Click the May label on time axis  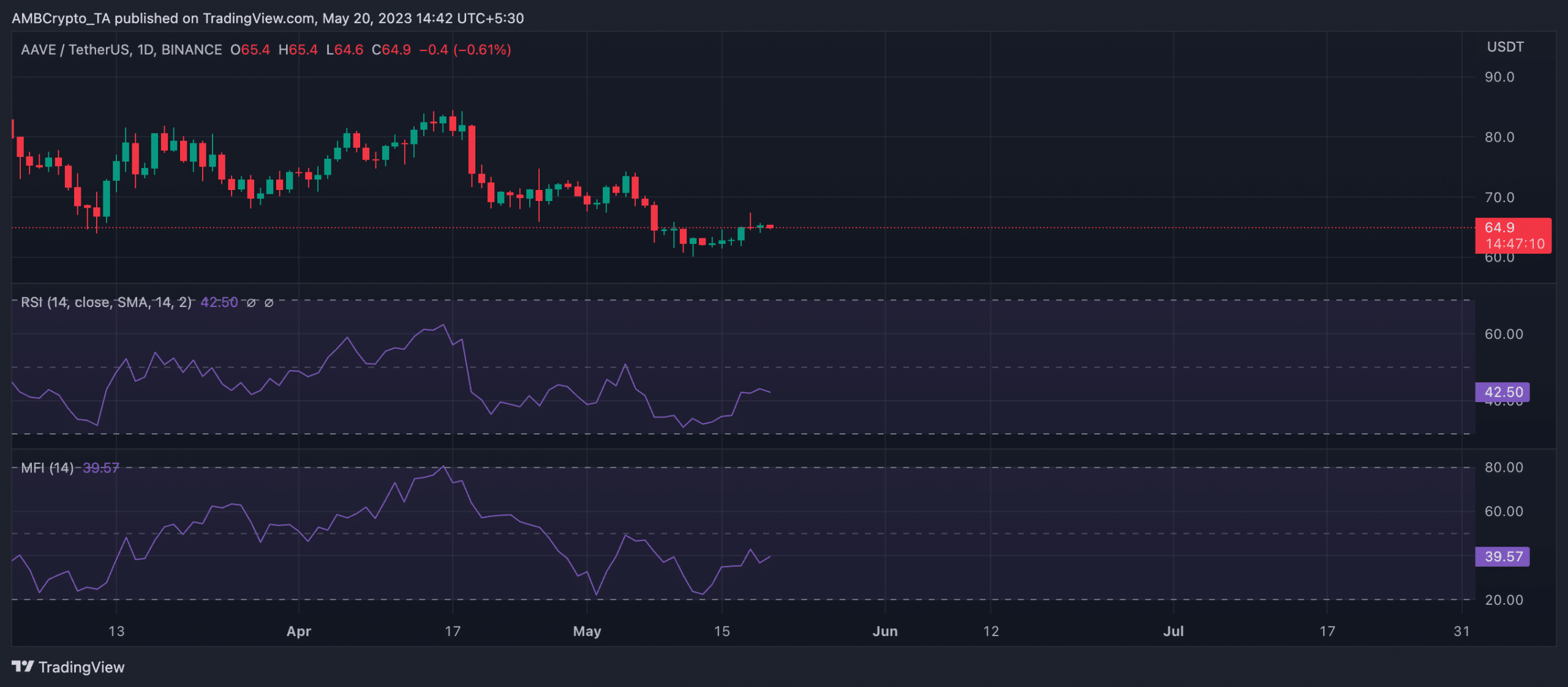click(x=587, y=631)
